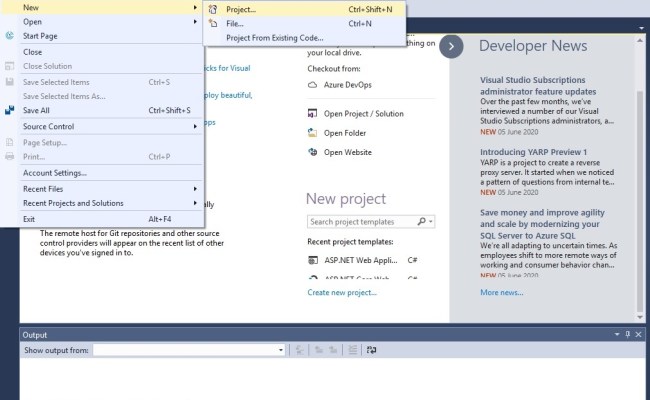This screenshot has height=400, width=650.
Task: Click the New Project icon in the submenu
Action: (x=213, y=9)
